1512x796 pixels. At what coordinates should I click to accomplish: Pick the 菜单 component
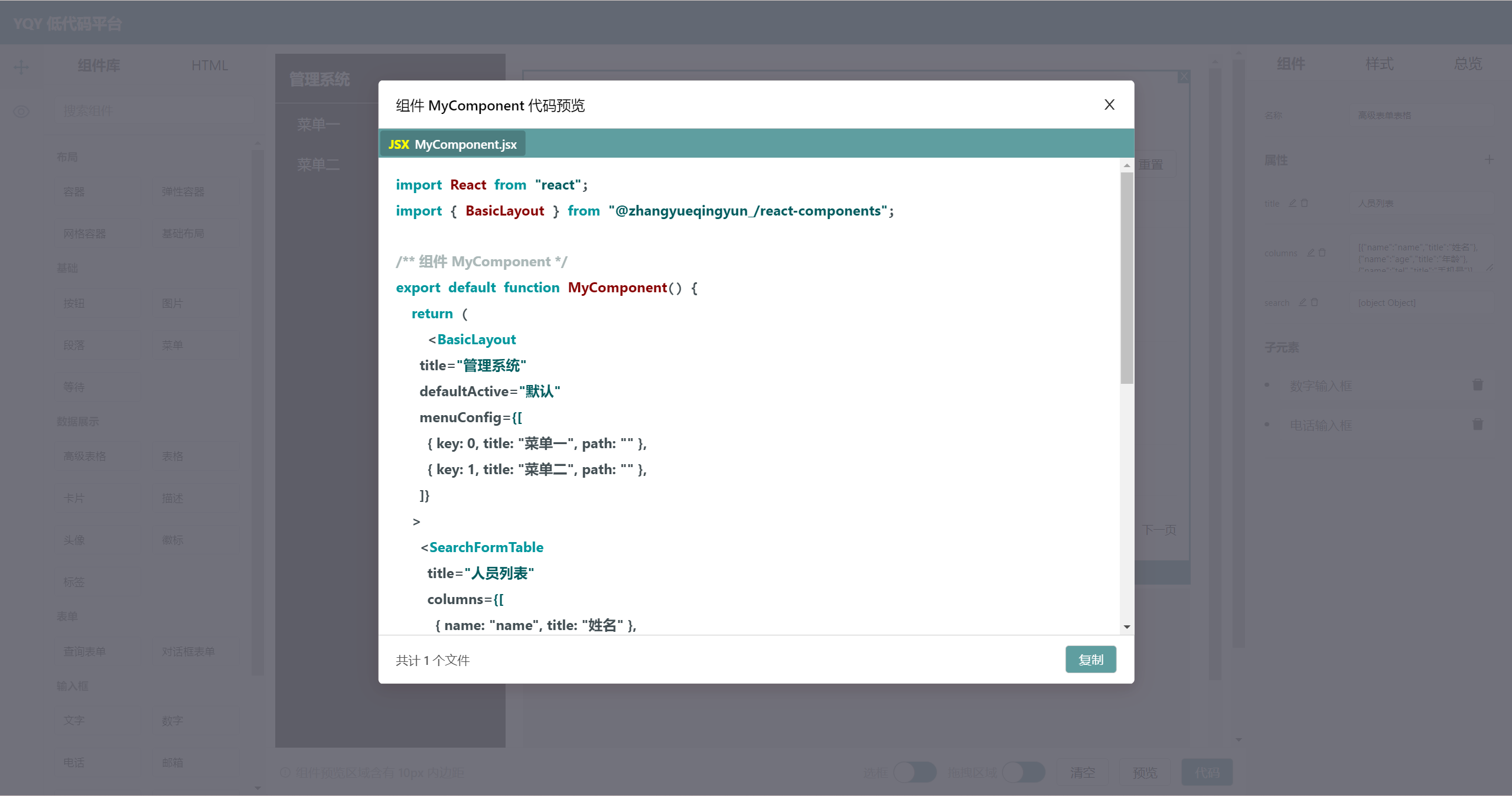195,345
